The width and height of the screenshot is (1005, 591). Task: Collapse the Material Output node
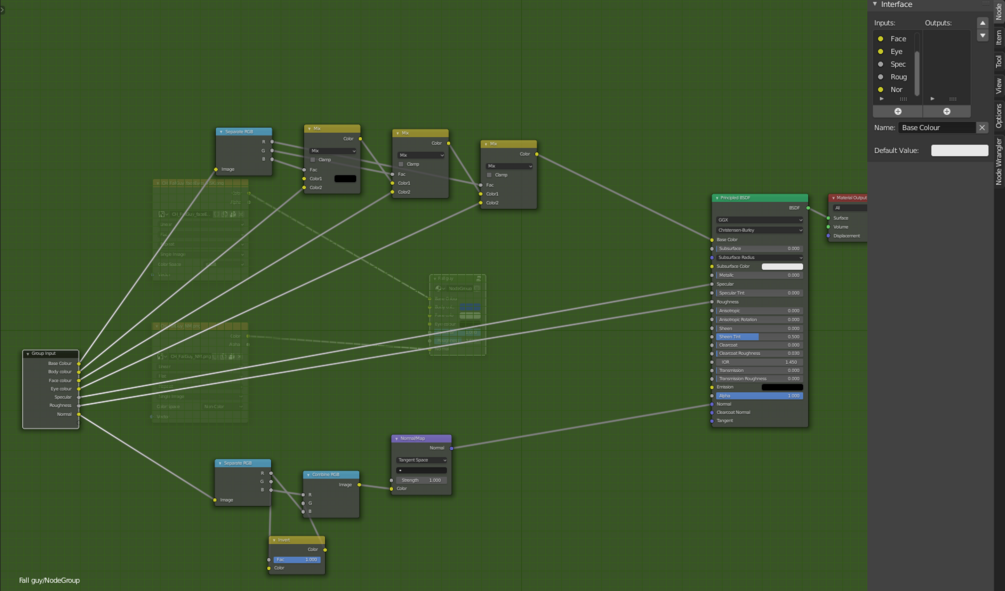pyautogui.click(x=833, y=198)
